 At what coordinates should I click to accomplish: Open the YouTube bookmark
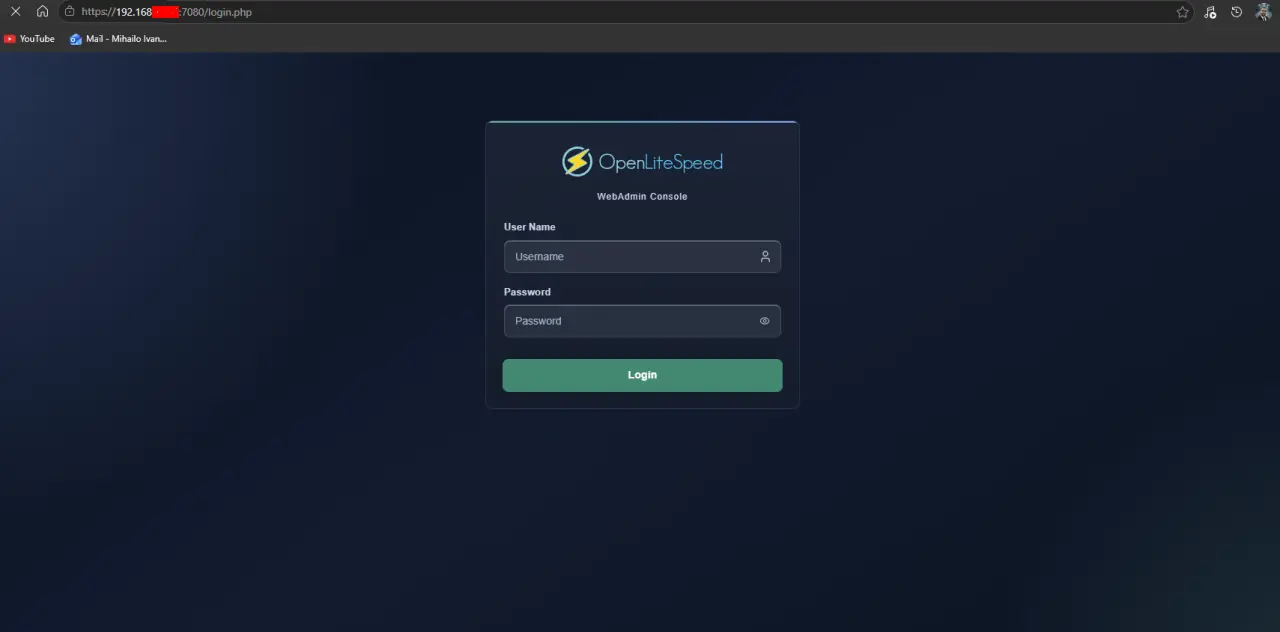[37, 39]
